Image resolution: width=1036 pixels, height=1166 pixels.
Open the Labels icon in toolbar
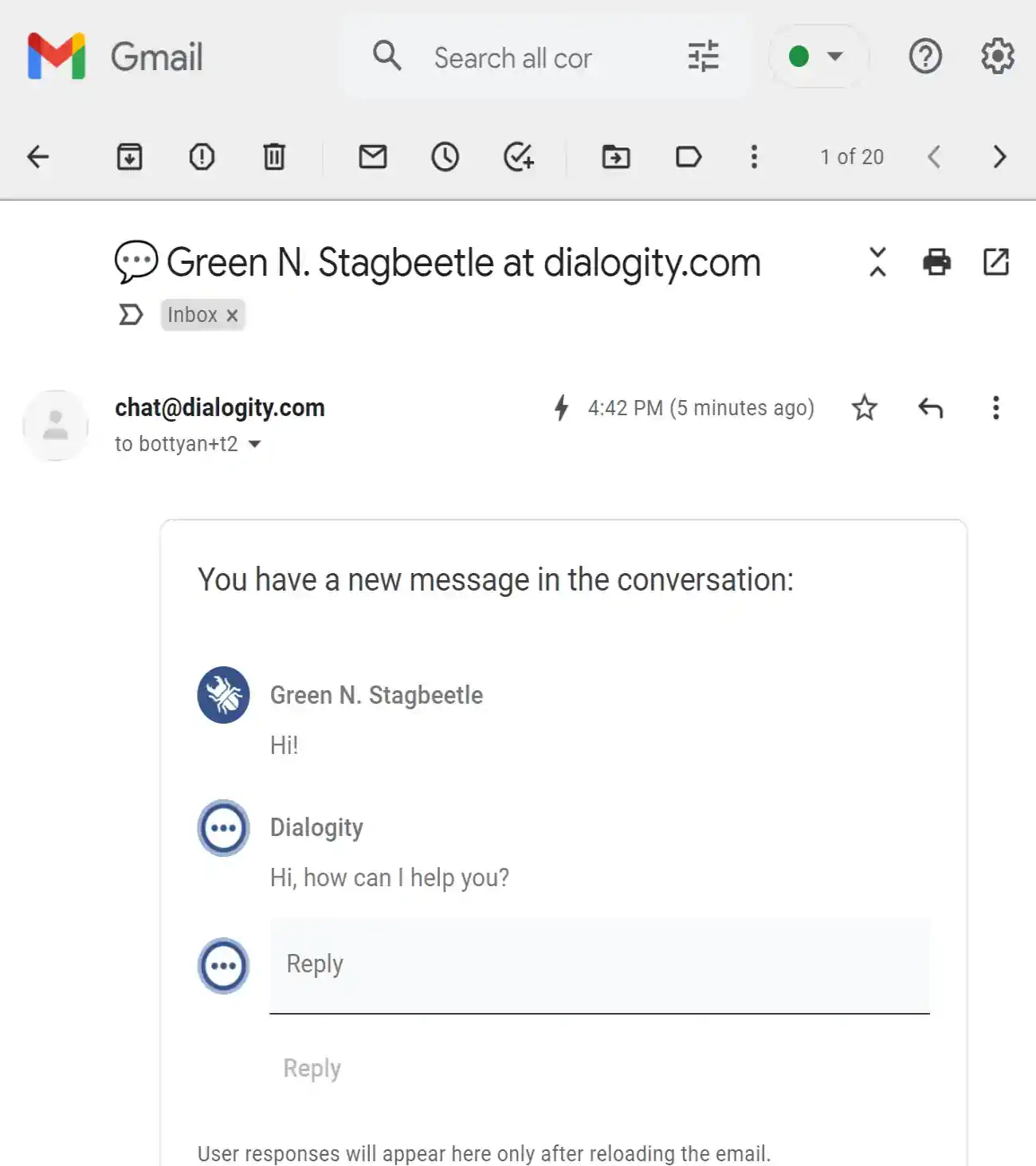688,156
